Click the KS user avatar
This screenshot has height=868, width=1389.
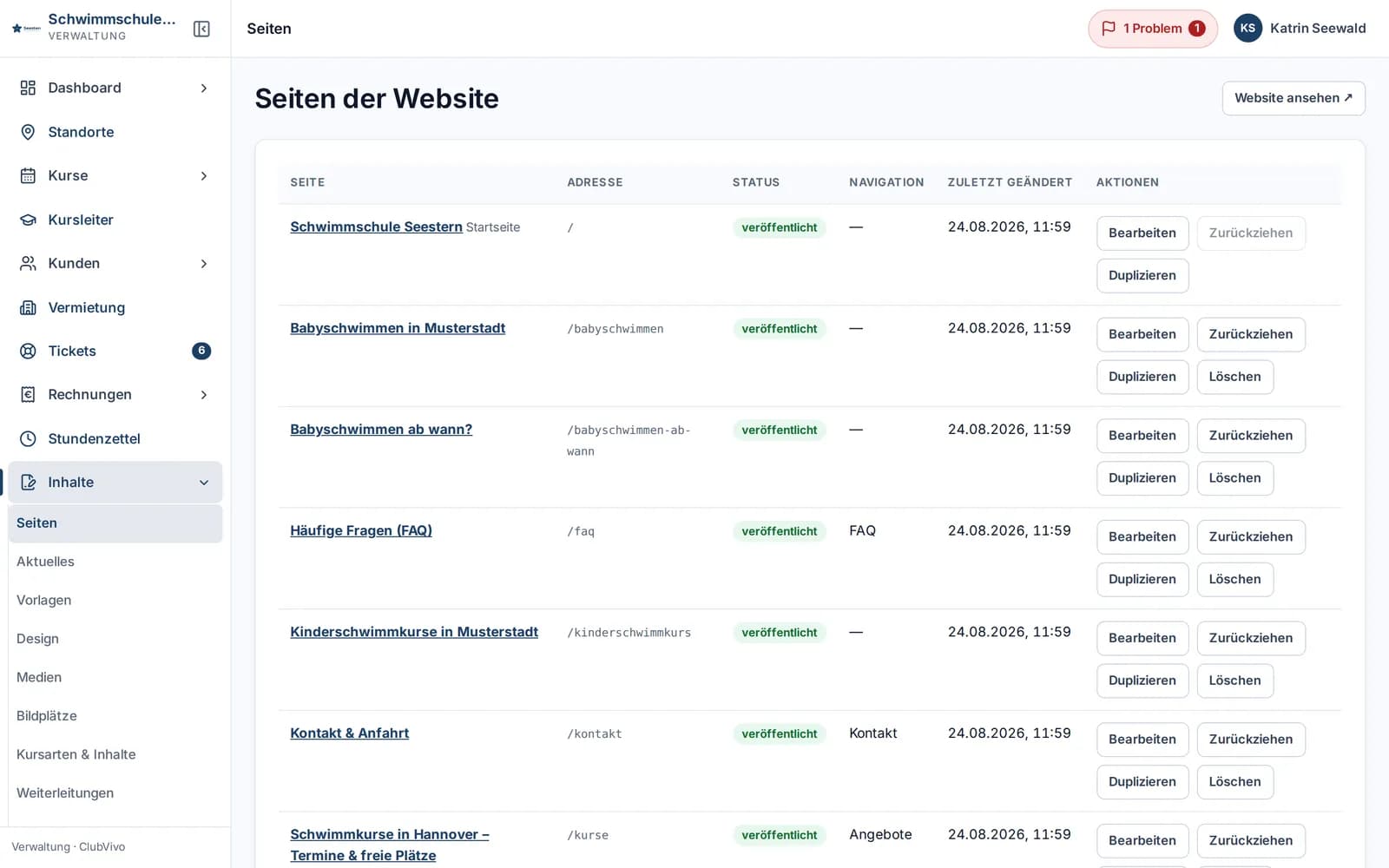coord(1247,29)
